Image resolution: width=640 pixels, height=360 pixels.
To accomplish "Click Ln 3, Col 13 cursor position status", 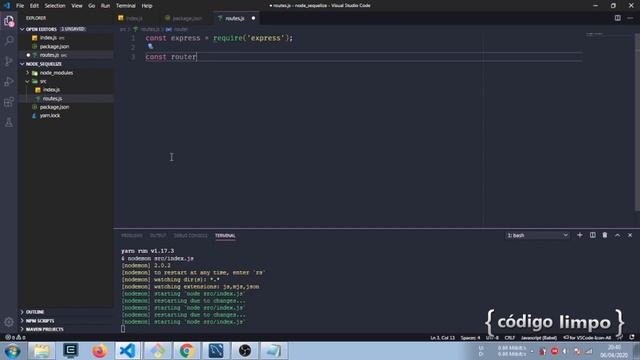I will 442,338.
